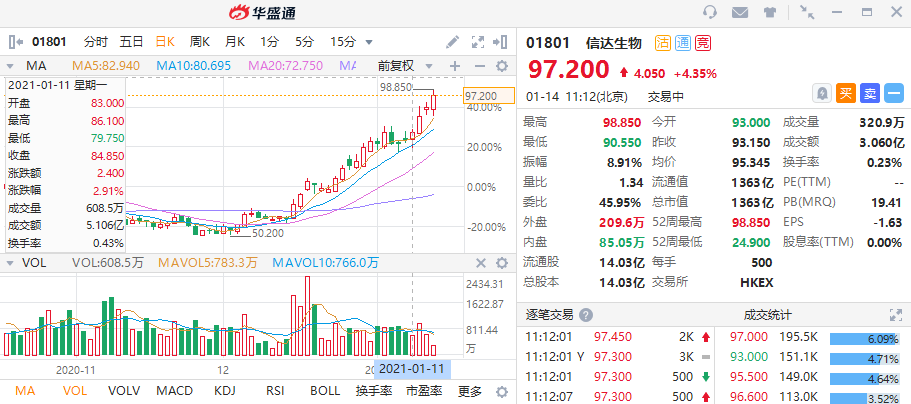Collapse the left panel next to code 01801
911x404 pixels.
(16, 42)
